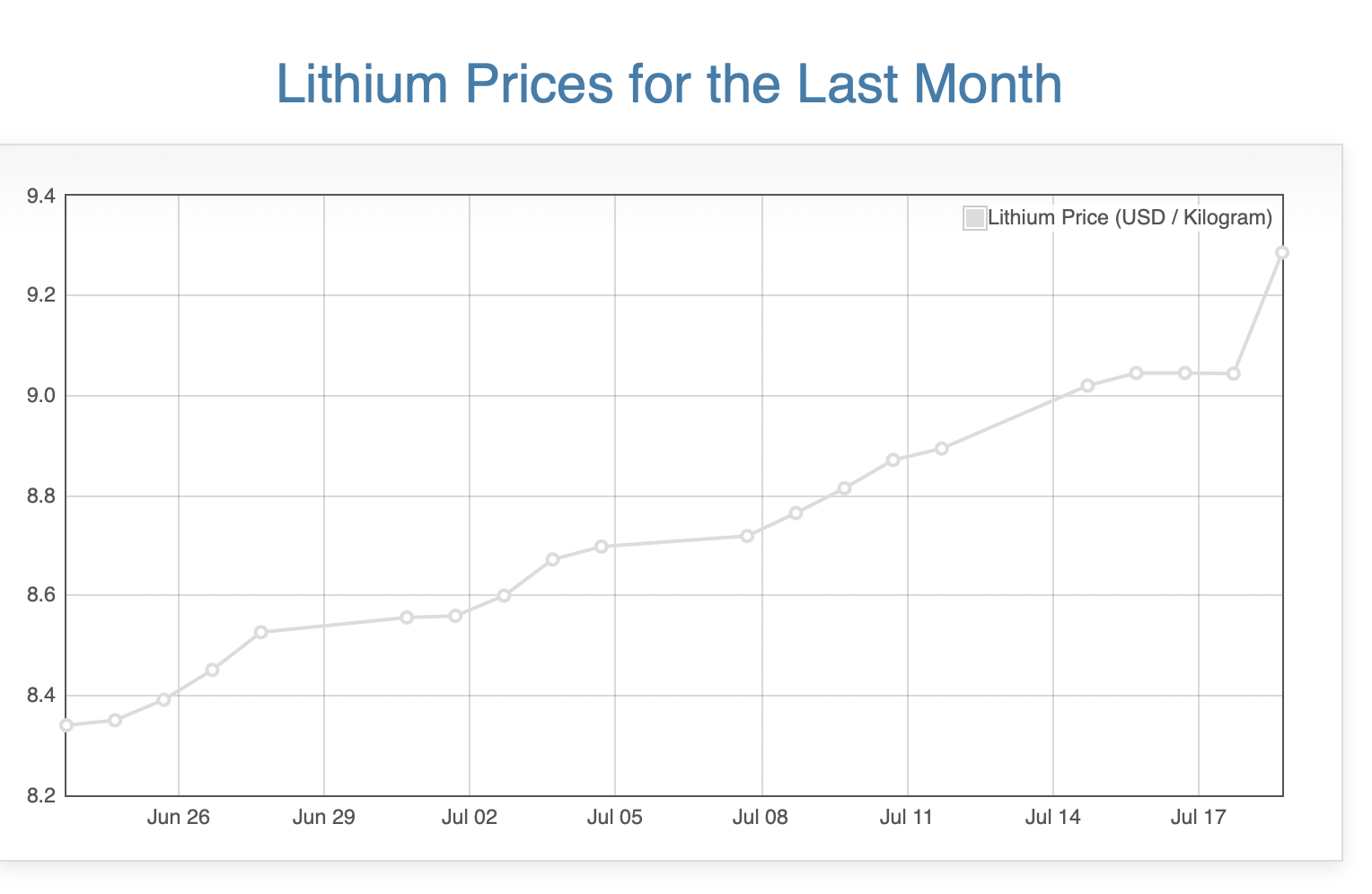Click the 9.0 y-axis tick label
The height and width of the screenshot is (894, 1372).
click(x=40, y=396)
